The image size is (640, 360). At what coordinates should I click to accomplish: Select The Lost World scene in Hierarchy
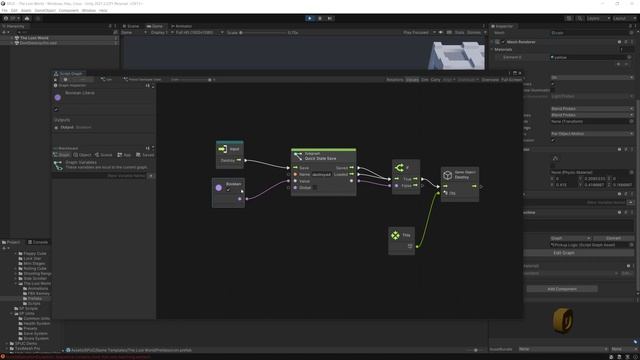[x=34, y=38]
